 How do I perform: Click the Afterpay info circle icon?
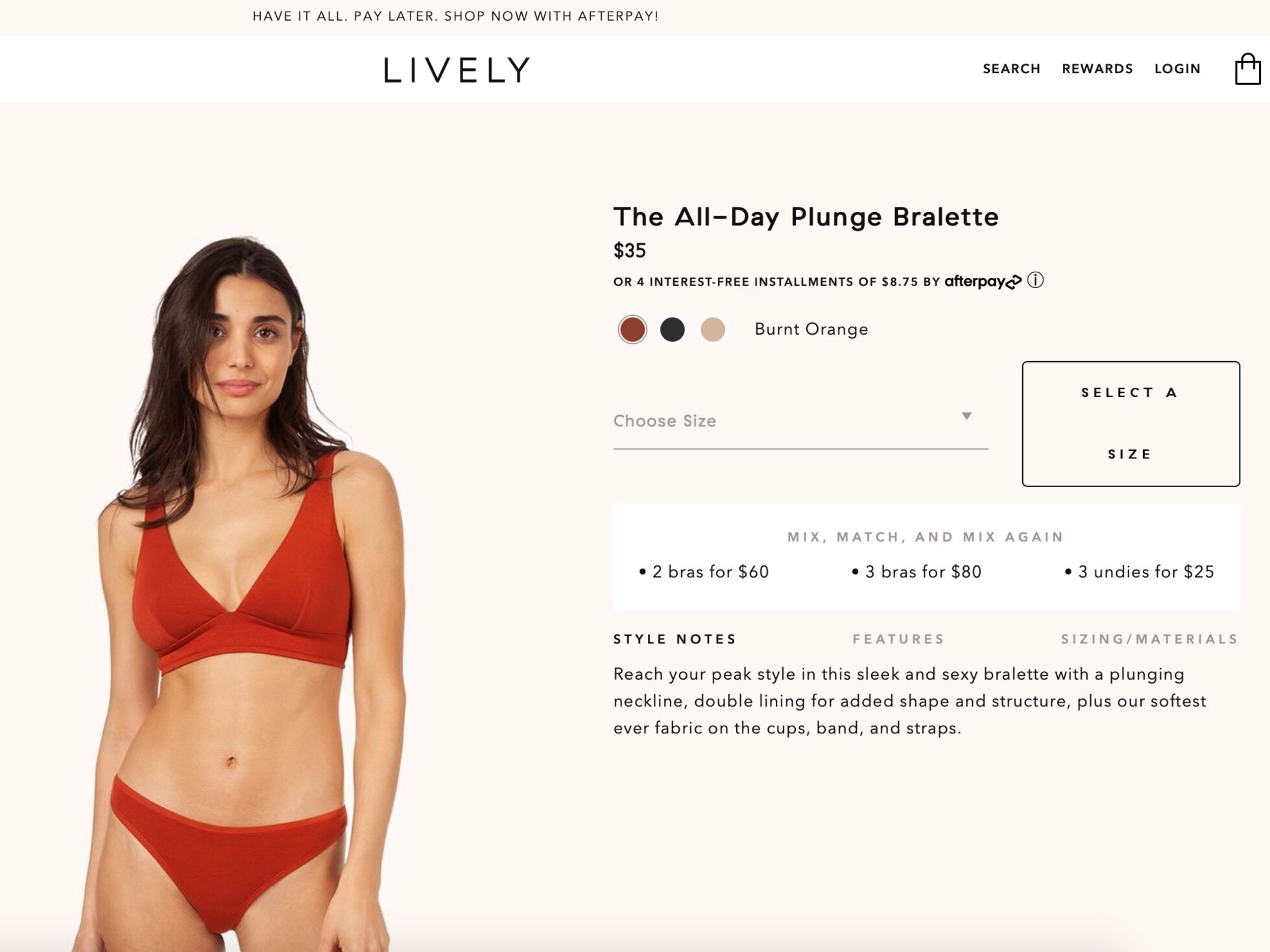(x=1035, y=280)
